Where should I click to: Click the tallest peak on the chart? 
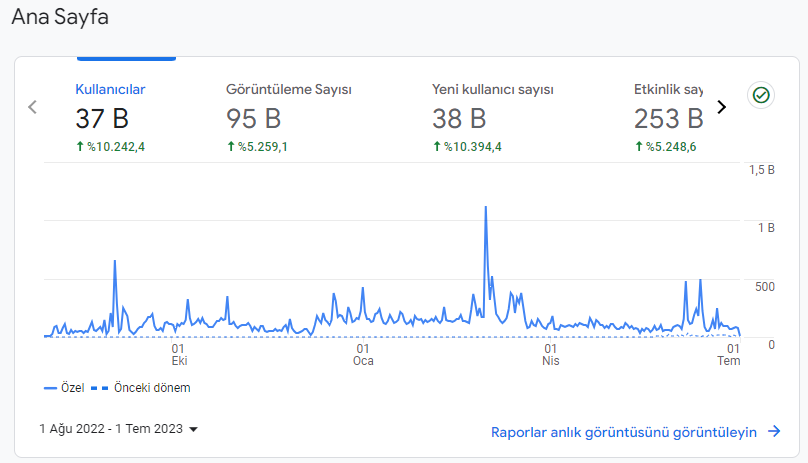(485, 208)
